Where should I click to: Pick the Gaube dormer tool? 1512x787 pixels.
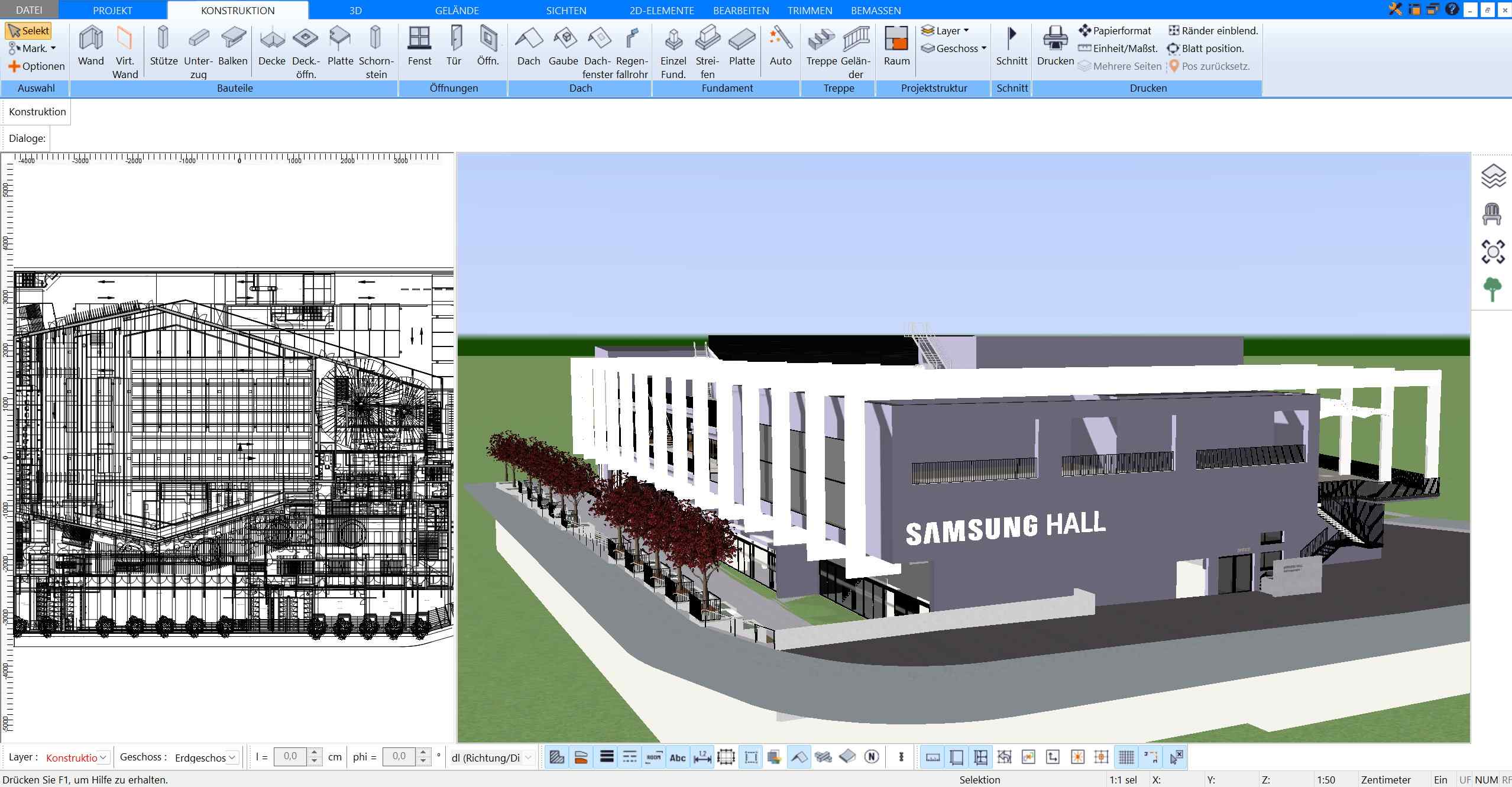pyautogui.click(x=563, y=46)
